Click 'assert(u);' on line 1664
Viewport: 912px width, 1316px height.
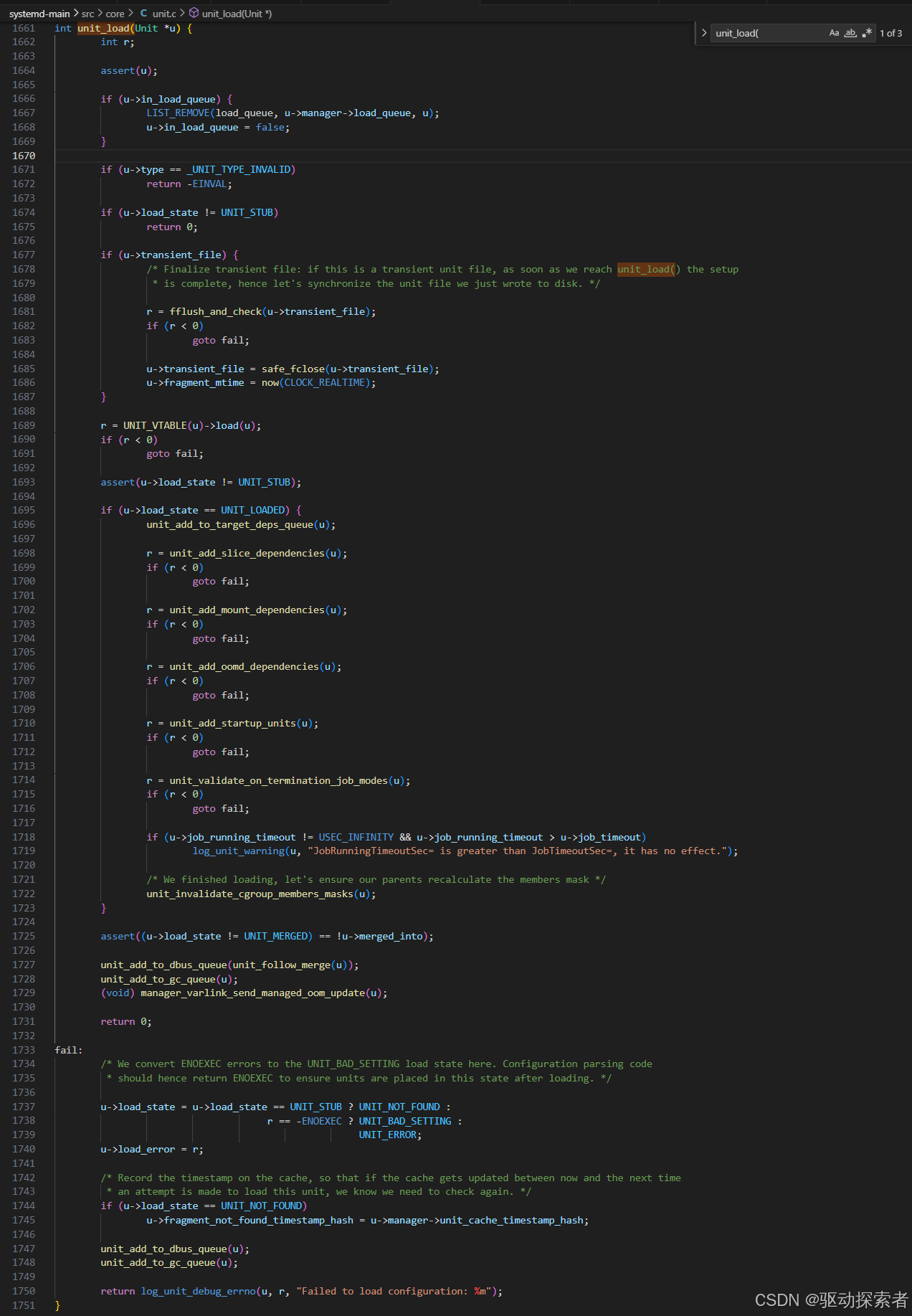tap(129, 70)
